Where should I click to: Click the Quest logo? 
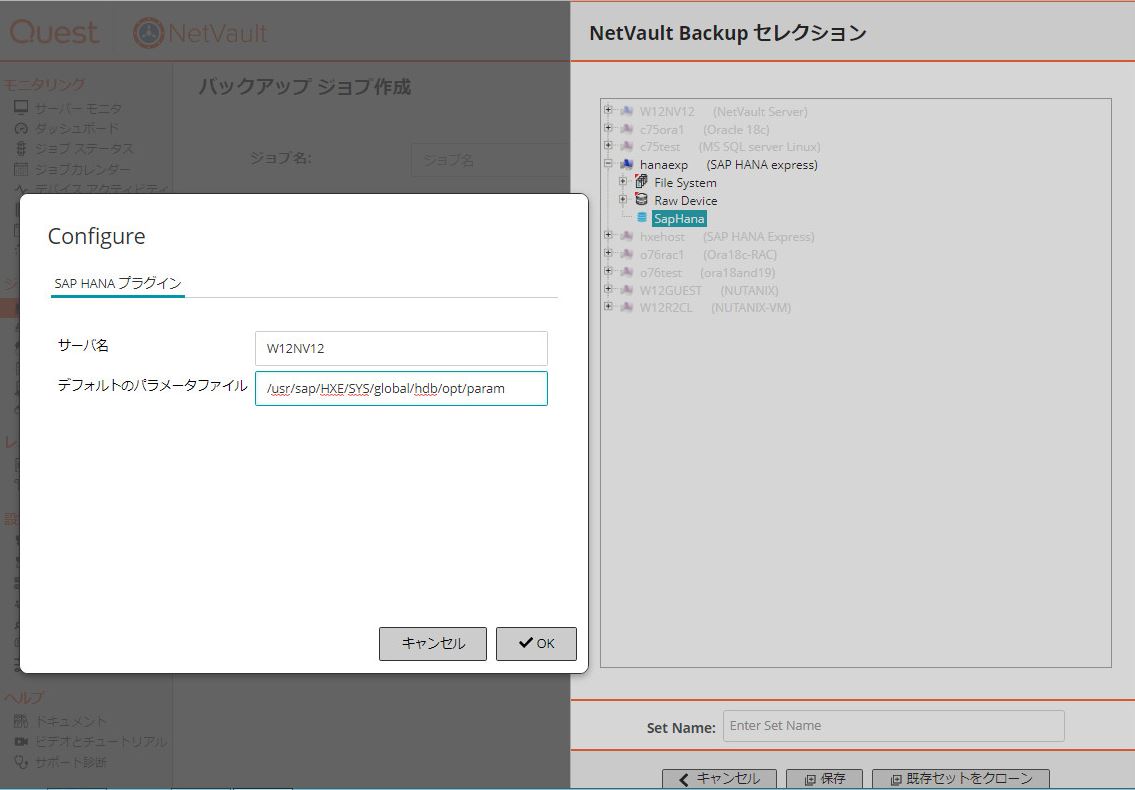pos(54,33)
